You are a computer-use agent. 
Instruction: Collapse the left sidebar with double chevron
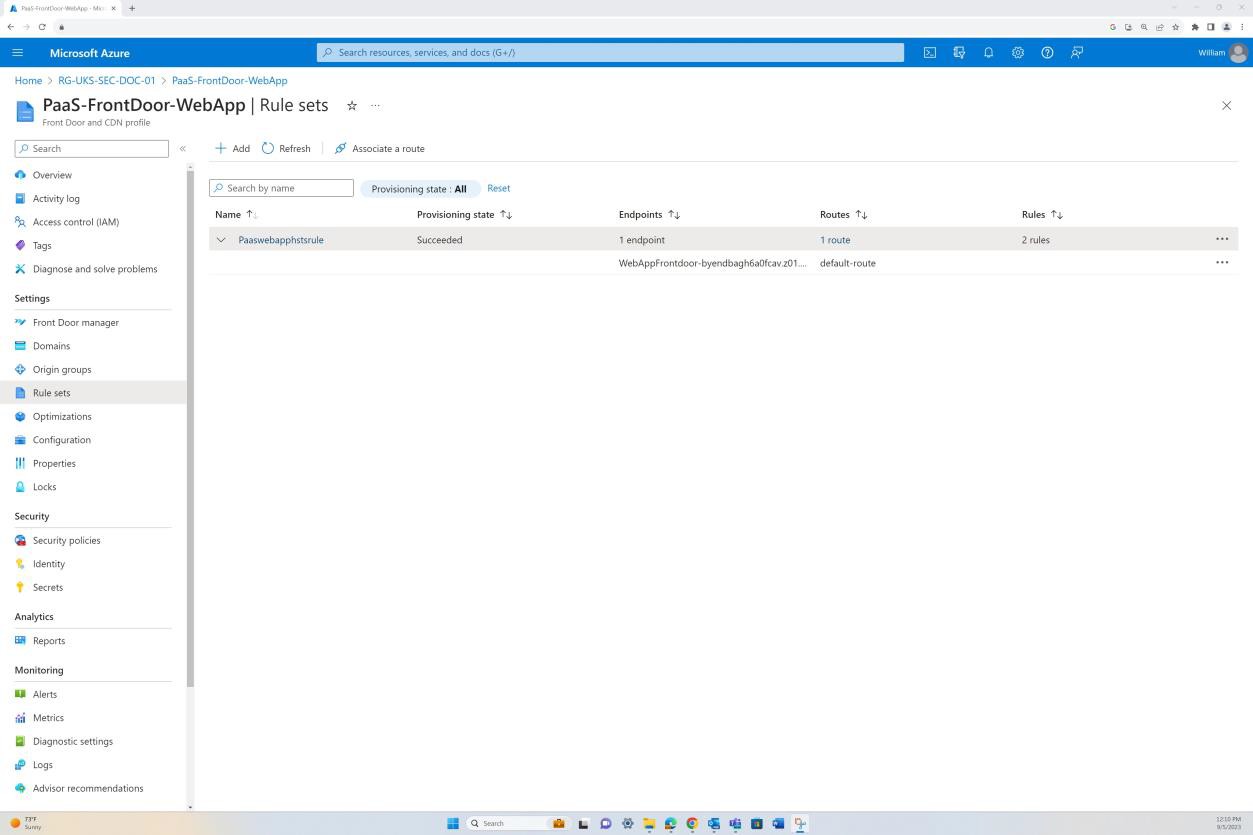183,148
